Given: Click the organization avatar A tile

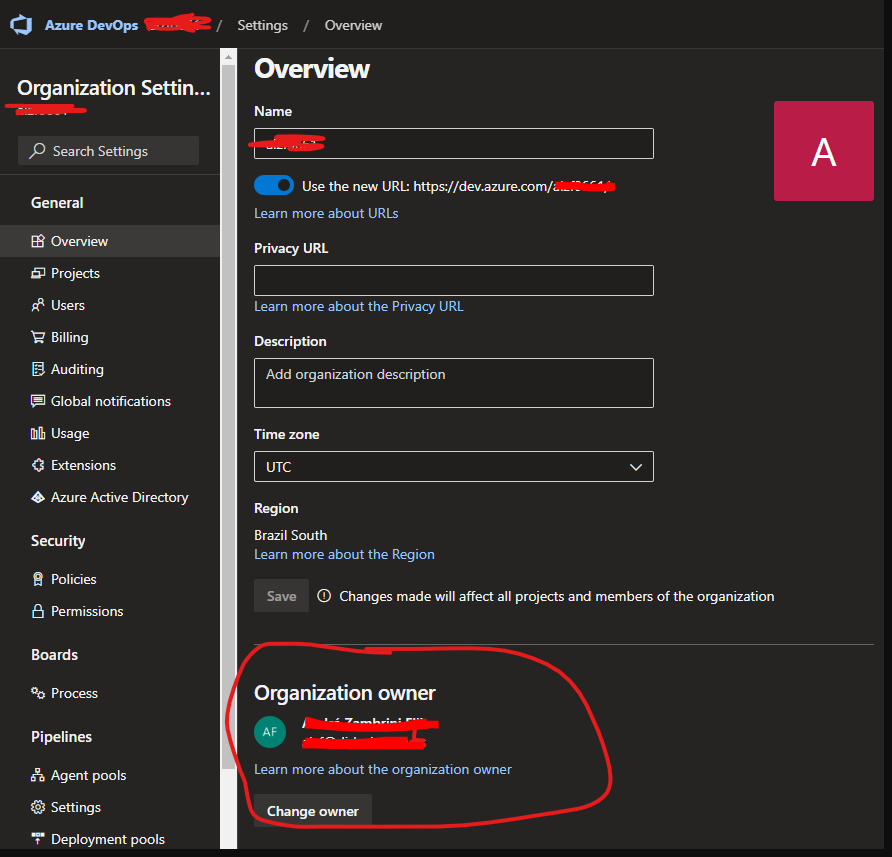Looking at the screenshot, I should (824, 151).
